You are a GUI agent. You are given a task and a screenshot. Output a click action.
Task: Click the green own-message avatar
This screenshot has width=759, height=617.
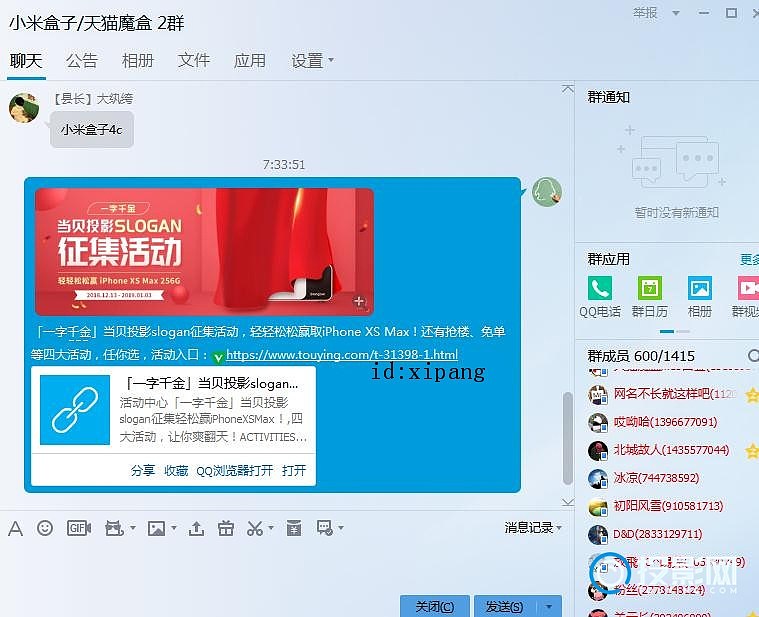pyautogui.click(x=546, y=192)
